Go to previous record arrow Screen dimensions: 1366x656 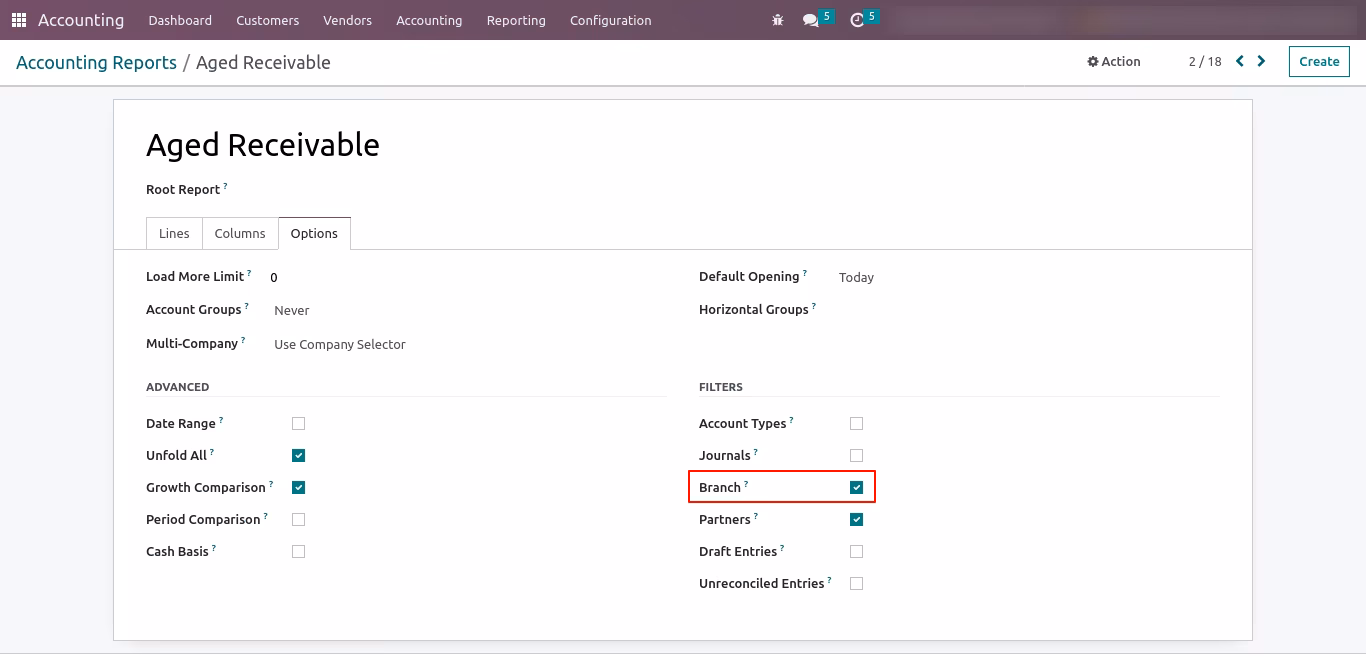coord(1240,61)
